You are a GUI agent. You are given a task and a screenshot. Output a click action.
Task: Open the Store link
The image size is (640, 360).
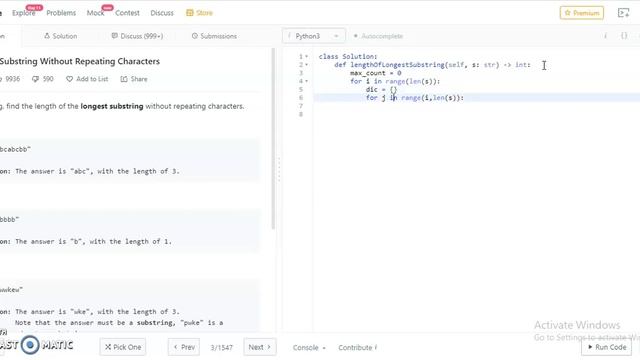(x=200, y=13)
